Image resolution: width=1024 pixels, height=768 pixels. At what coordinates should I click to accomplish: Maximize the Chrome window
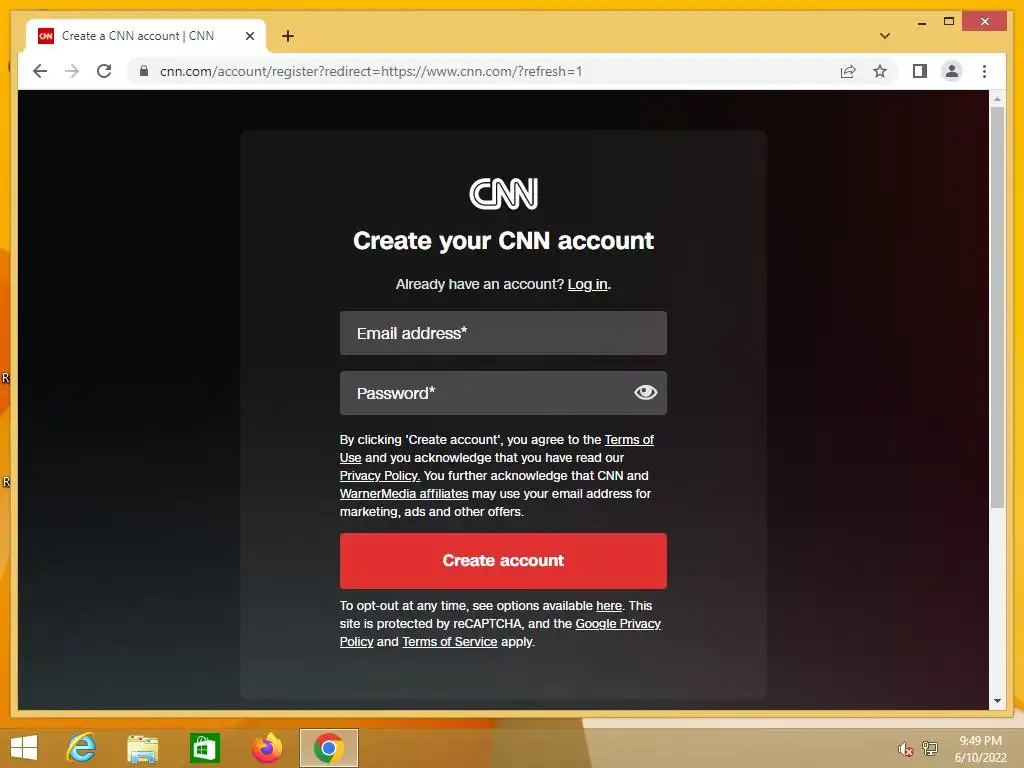click(949, 22)
